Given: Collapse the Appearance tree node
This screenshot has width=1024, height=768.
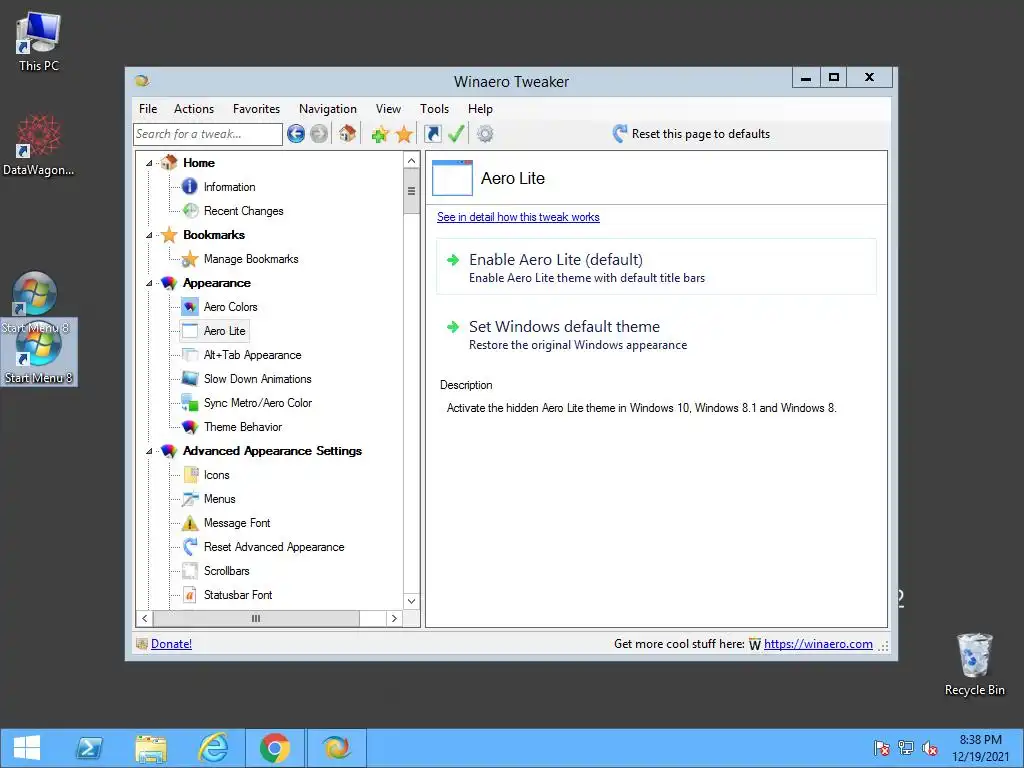Looking at the screenshot, I should [149, 283].
